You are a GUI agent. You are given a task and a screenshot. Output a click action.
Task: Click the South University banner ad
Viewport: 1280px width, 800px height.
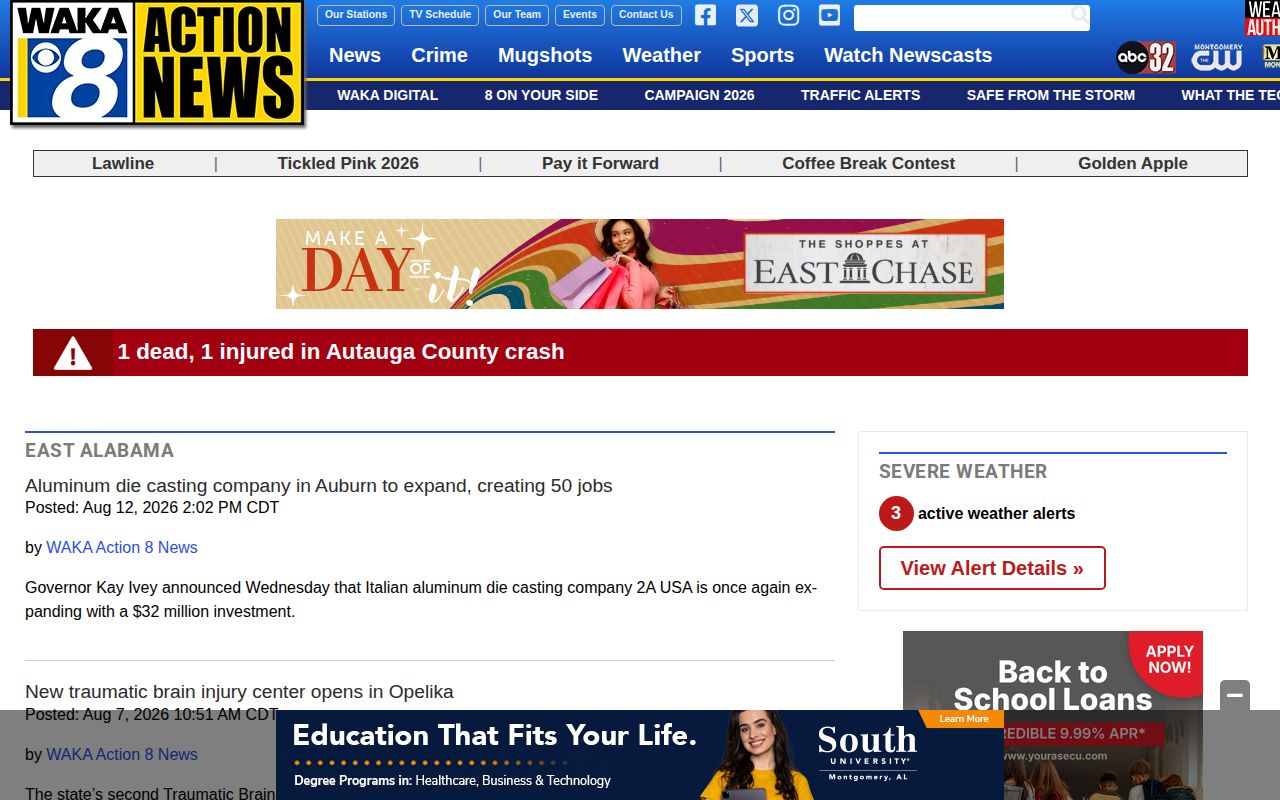coord(640,755)
